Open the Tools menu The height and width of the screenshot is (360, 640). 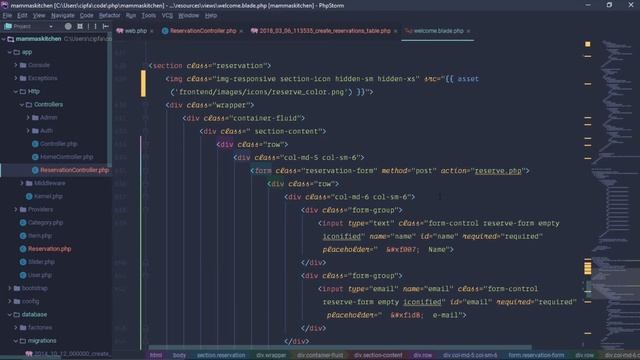click(x=149, y=16)
